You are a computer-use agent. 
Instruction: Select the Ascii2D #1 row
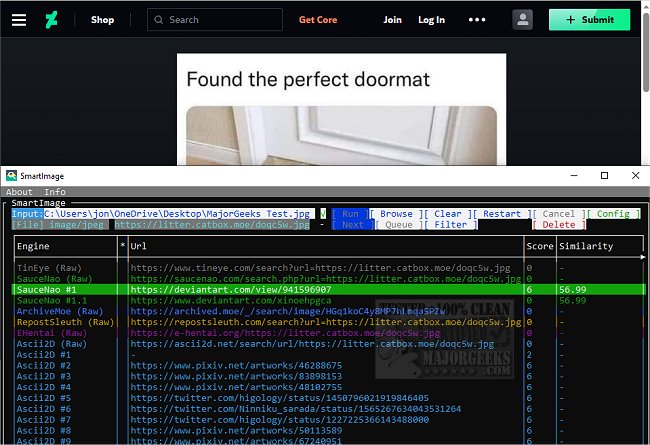[328, 355]
